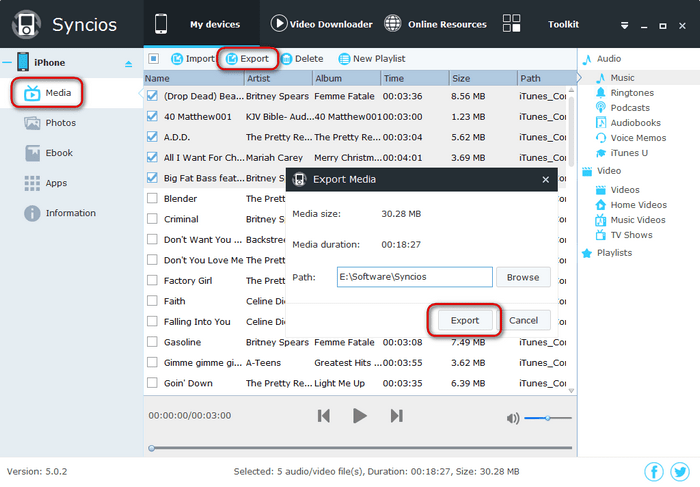Click the New Playlist toolbar button
This screenshot has height=487, width=700.
pos(372,58)
